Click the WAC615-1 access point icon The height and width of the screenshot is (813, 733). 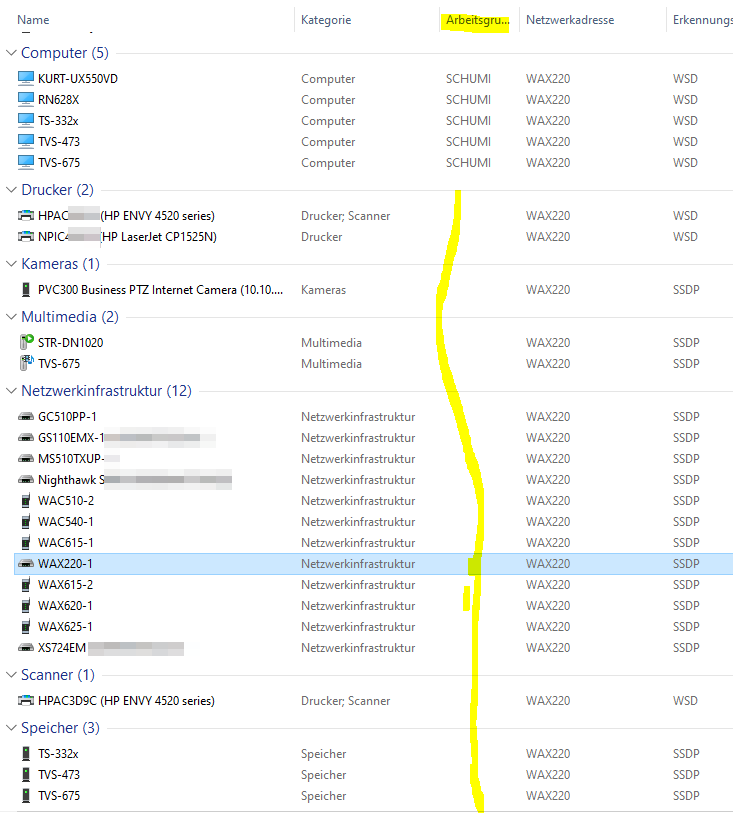click(26, 542)
